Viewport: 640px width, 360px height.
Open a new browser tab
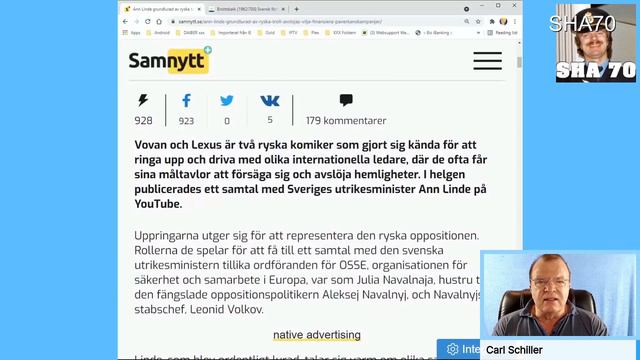[x=296, y=9]
